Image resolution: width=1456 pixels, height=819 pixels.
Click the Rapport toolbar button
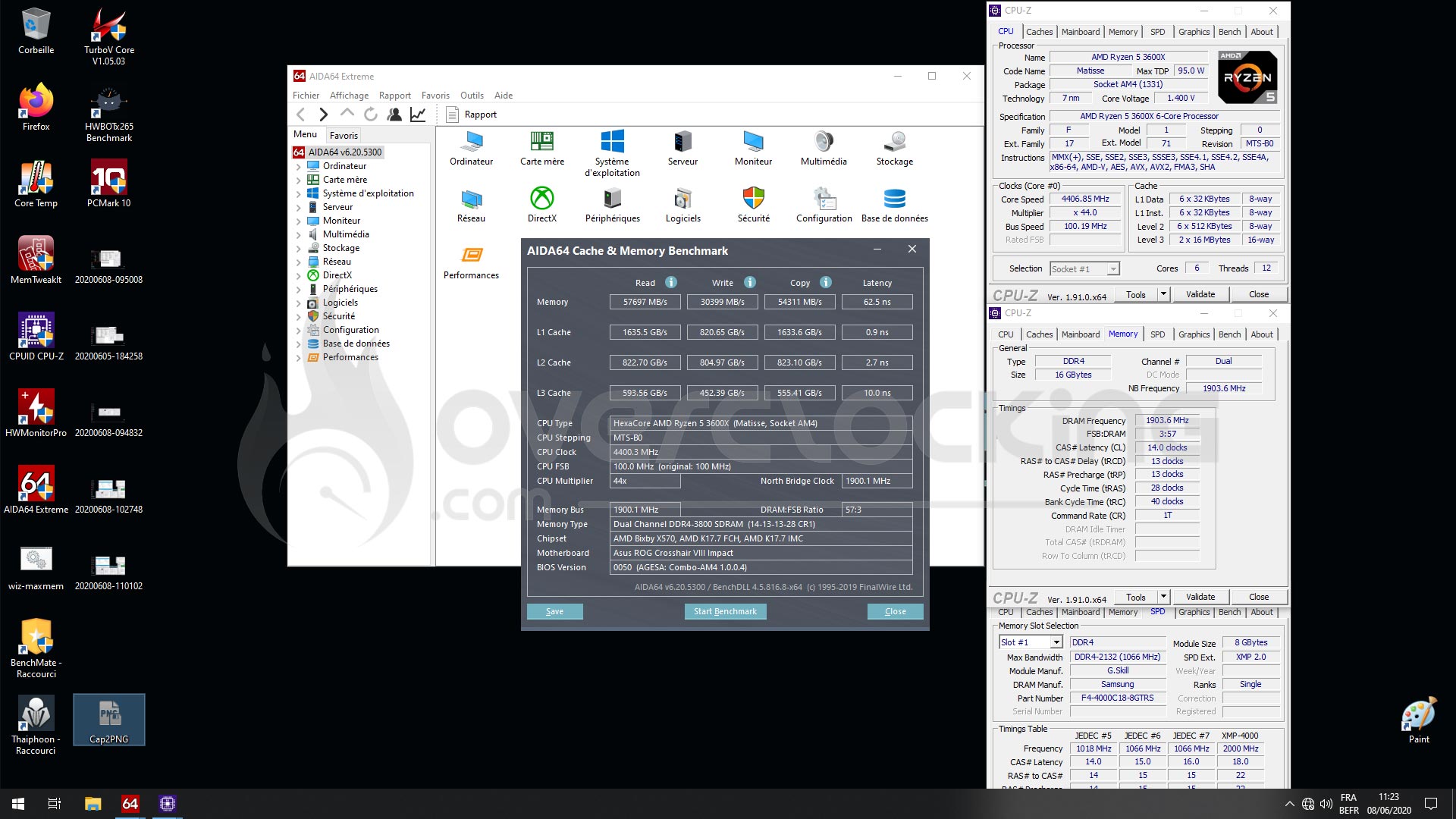coord(472,115)
